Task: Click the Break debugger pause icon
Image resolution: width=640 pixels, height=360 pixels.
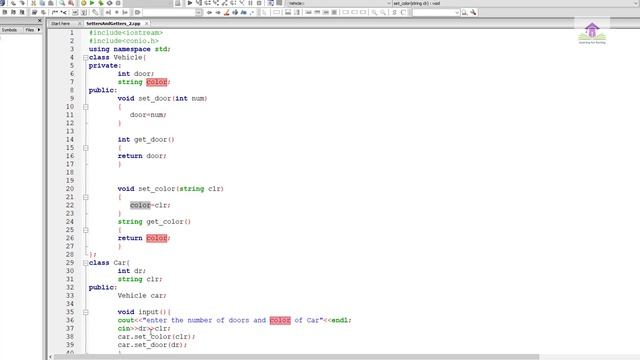Action: click(x=250, y=3)
